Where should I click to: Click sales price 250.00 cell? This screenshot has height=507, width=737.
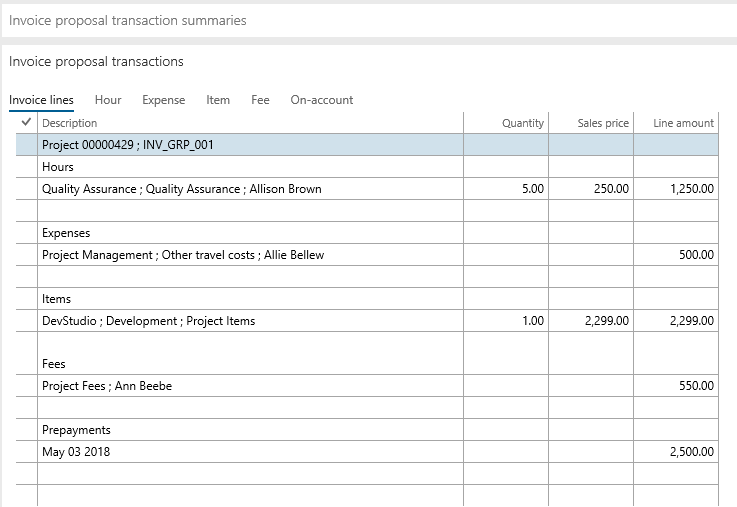coord(591,189)
